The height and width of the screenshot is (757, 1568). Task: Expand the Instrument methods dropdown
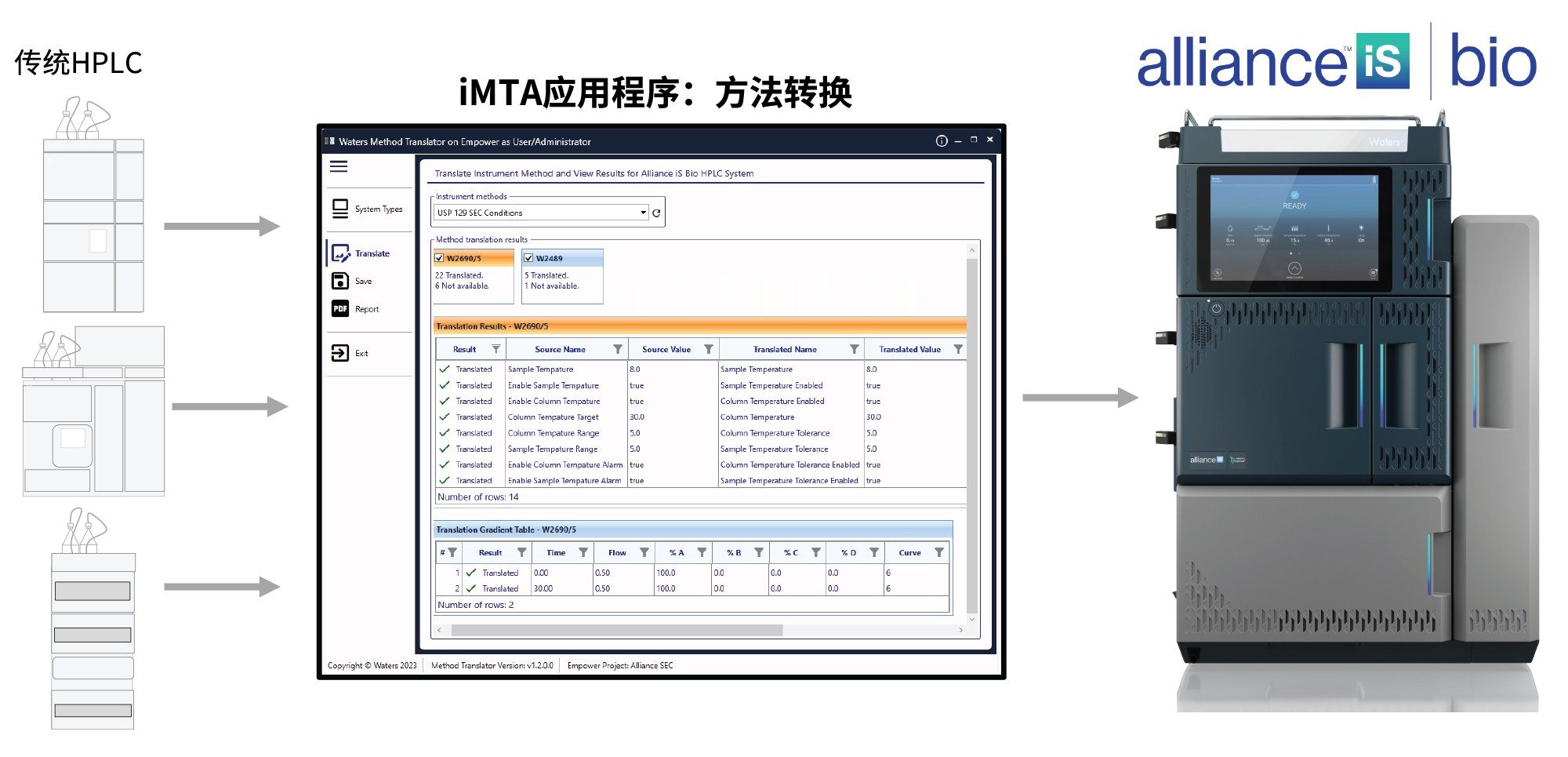(x=643, y=213)
